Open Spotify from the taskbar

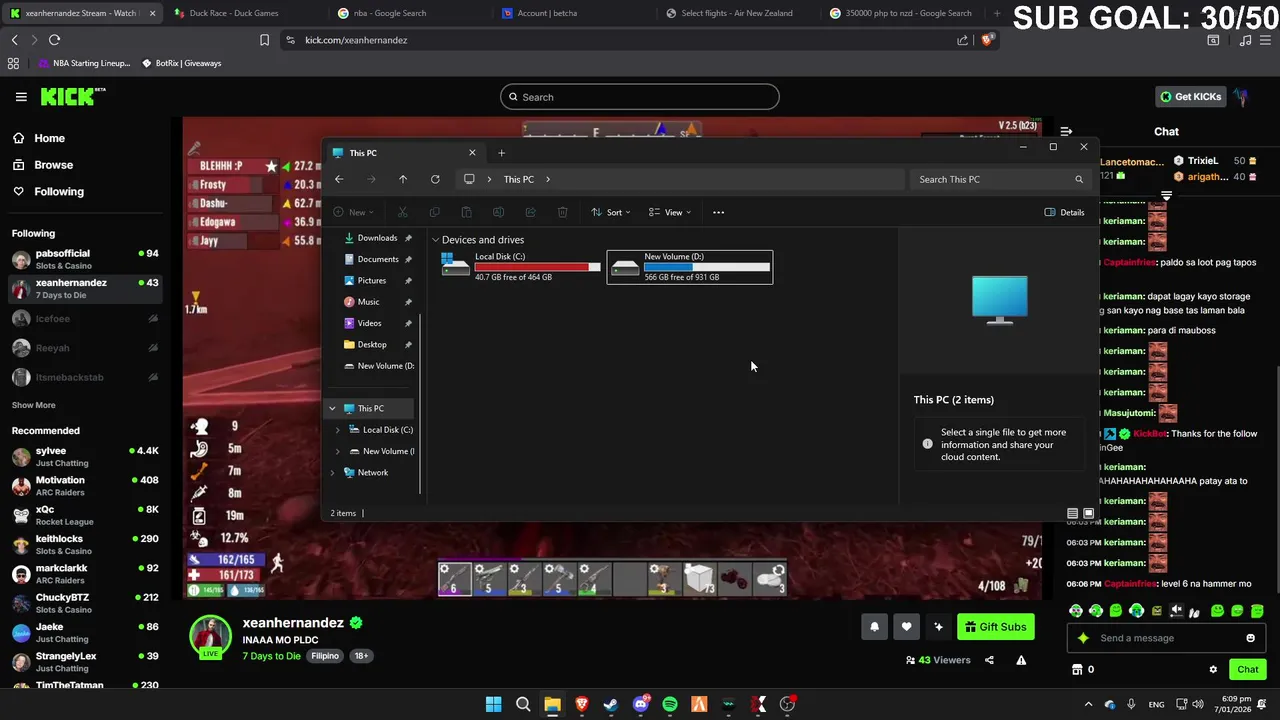pyautogui.click(x=670, y=704)
